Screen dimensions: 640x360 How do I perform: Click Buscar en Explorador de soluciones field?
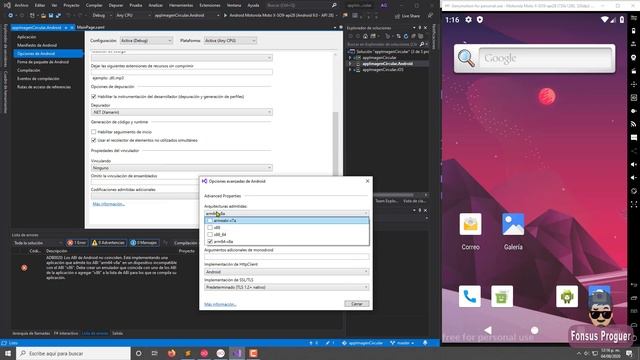[x=386, y=44]
